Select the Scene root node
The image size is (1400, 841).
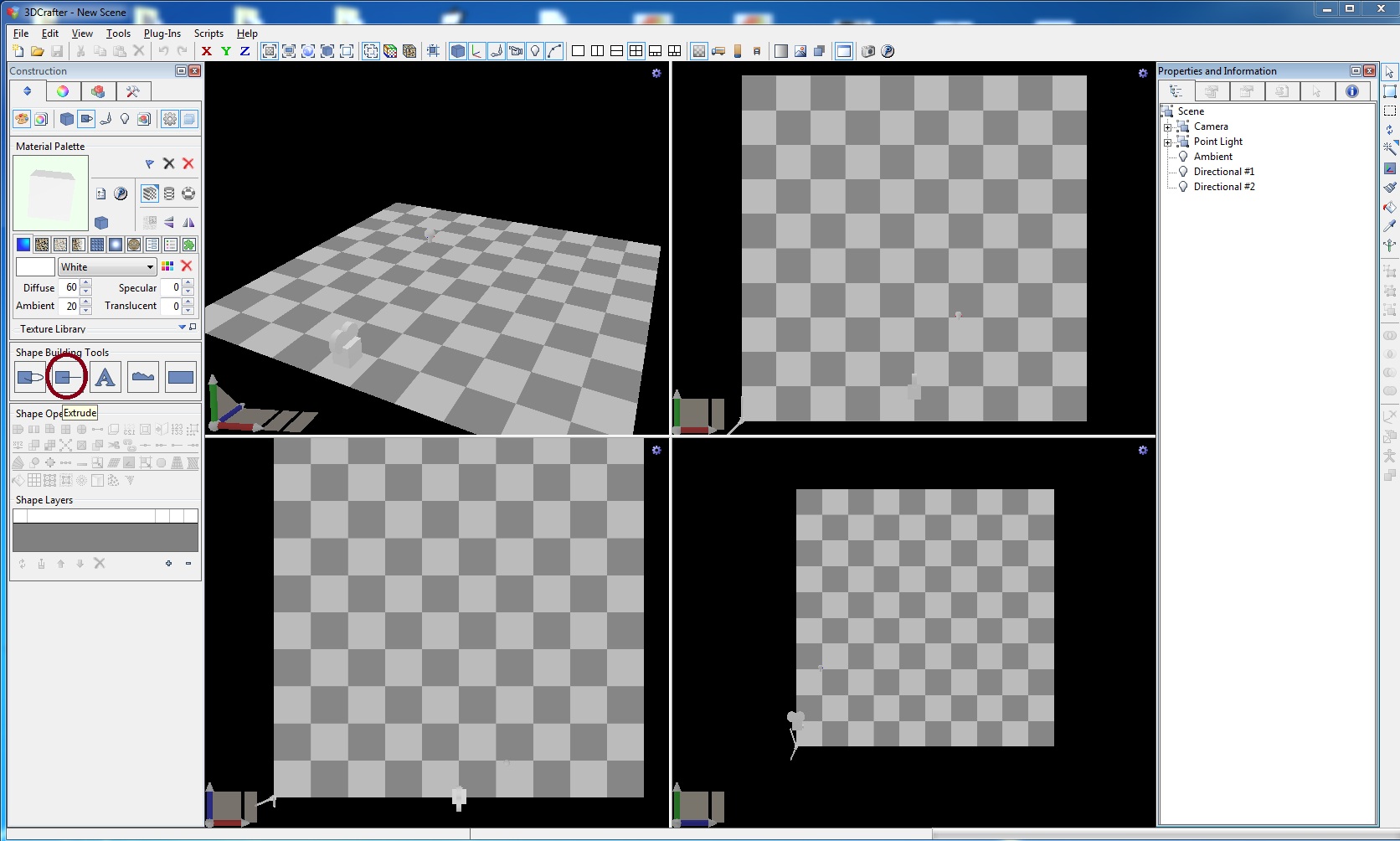(1191, 111)
